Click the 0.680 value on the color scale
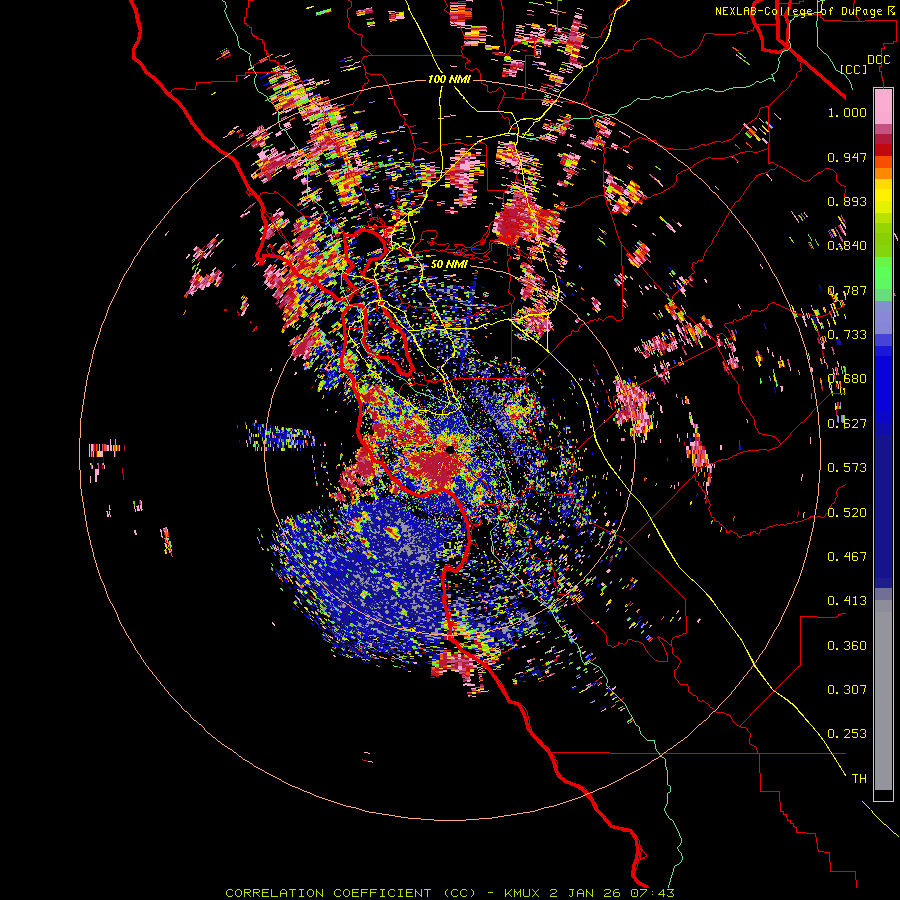This screenshot has height=900, width=900. coord(847,379)
